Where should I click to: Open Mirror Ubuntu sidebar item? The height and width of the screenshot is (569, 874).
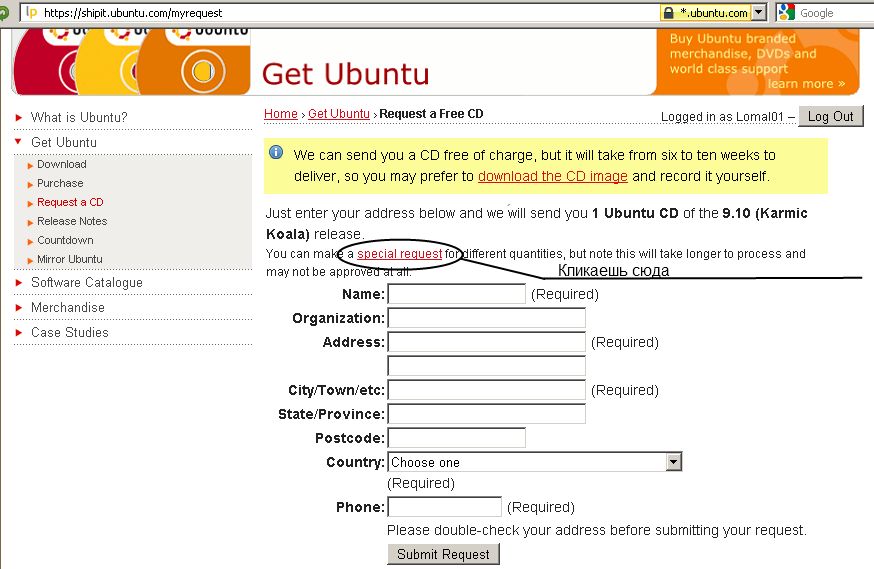pyautogui.click(x=70, y=259)
